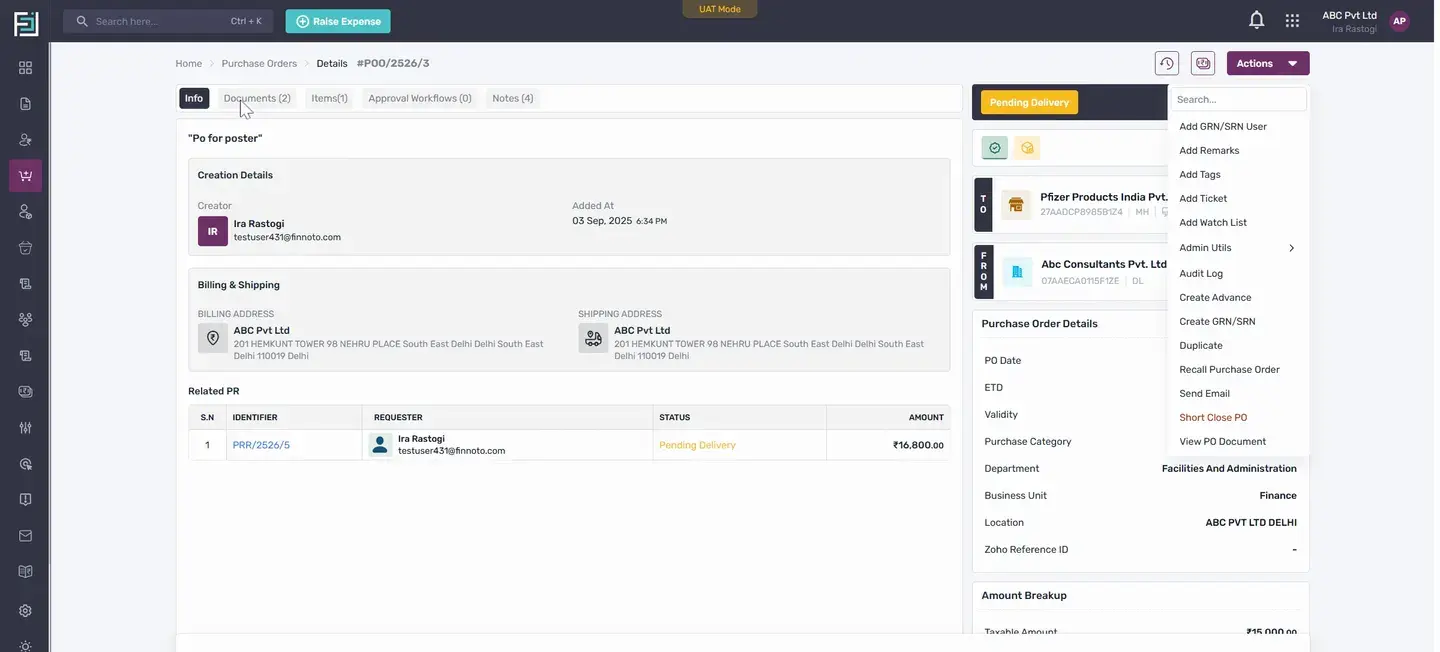Viewport: 1440px width, 652px height.
Task: Click the UAT Mode banner label
Action: [x=720, y=9]
